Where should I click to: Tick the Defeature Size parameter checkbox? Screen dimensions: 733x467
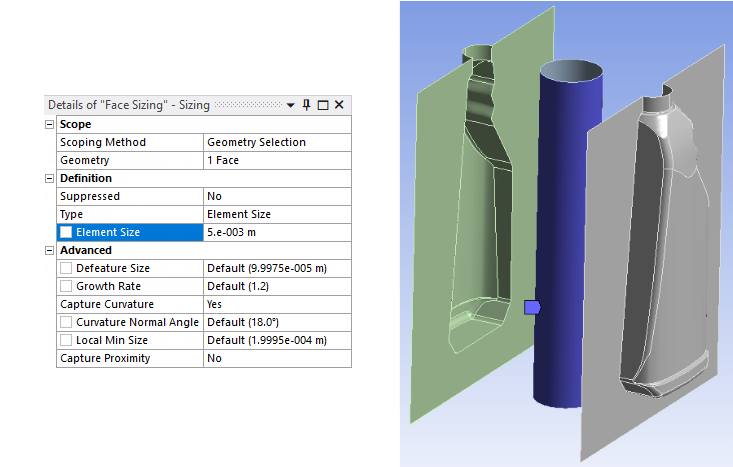coord(66,268)
